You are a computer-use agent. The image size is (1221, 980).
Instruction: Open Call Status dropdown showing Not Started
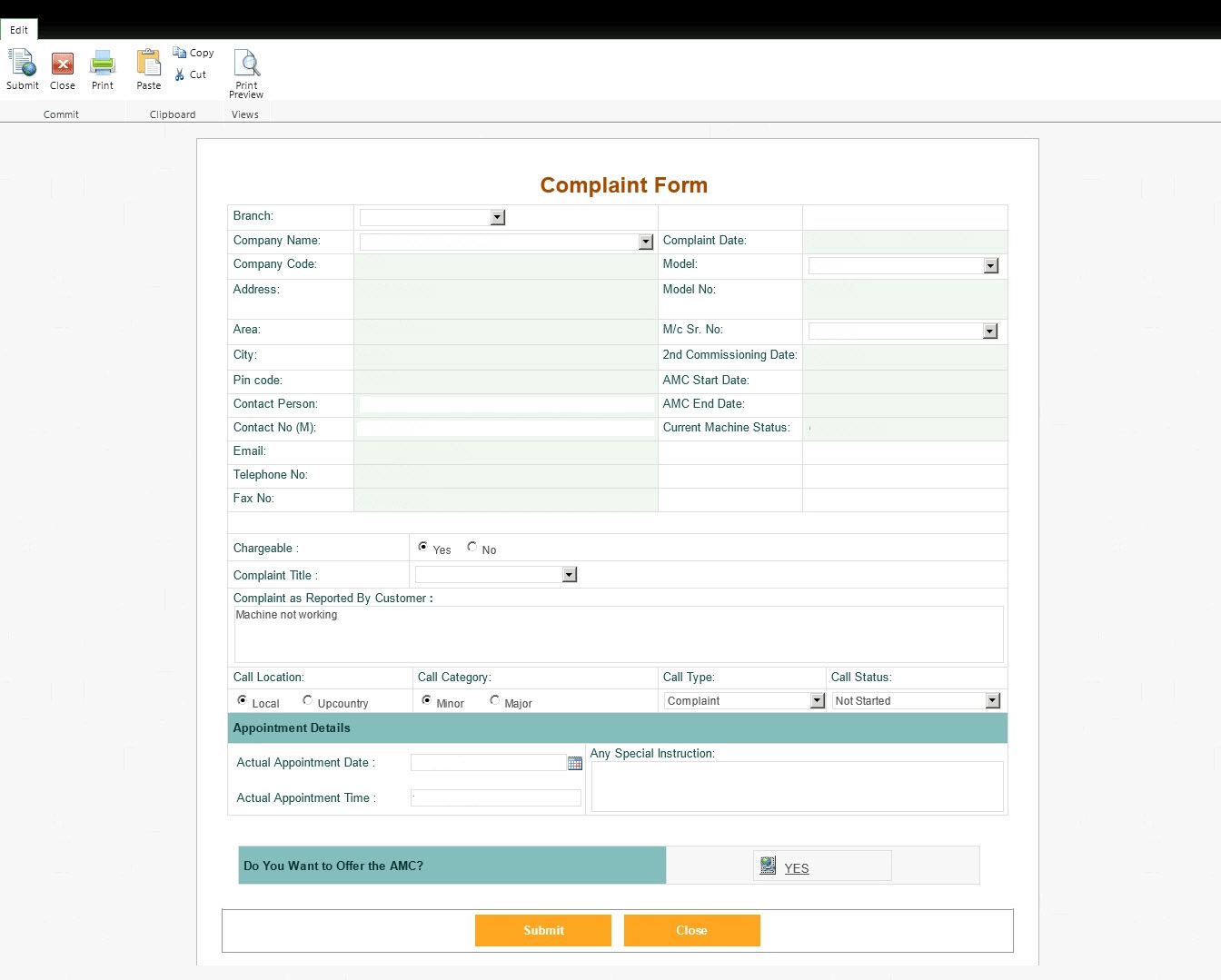point(993,700)
